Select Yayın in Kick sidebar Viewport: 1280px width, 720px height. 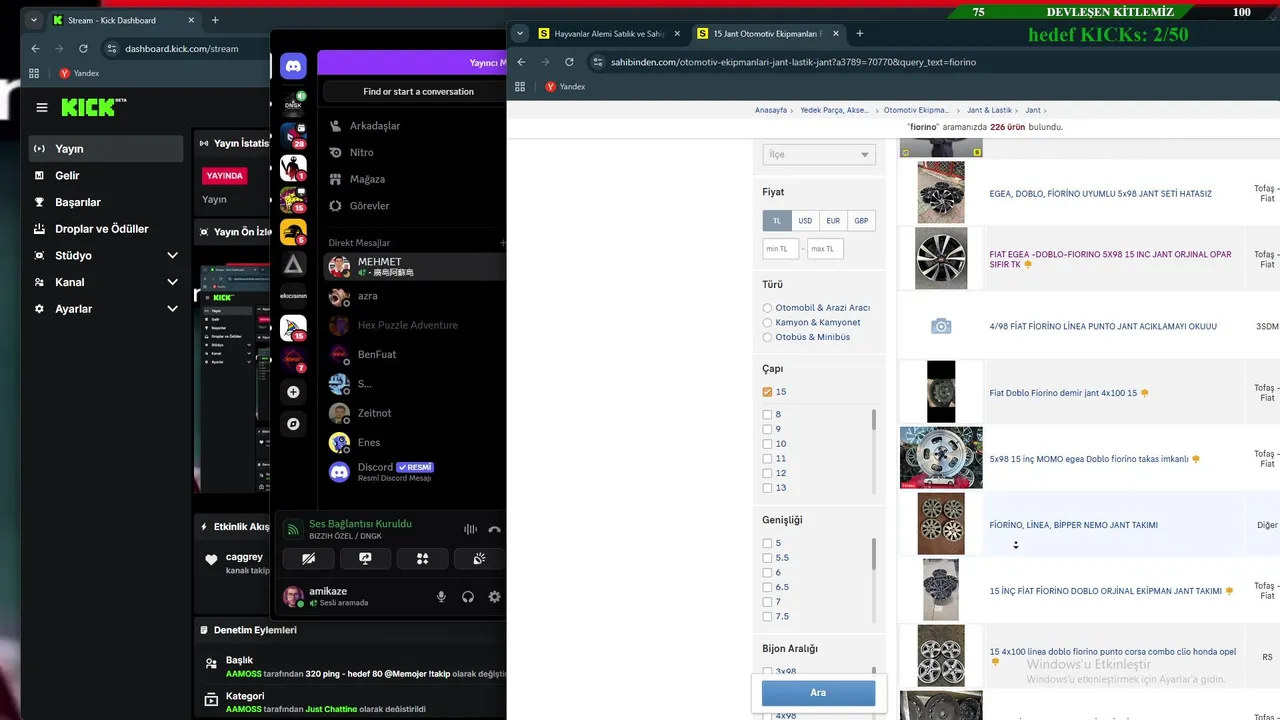click(x=105, y=149)
